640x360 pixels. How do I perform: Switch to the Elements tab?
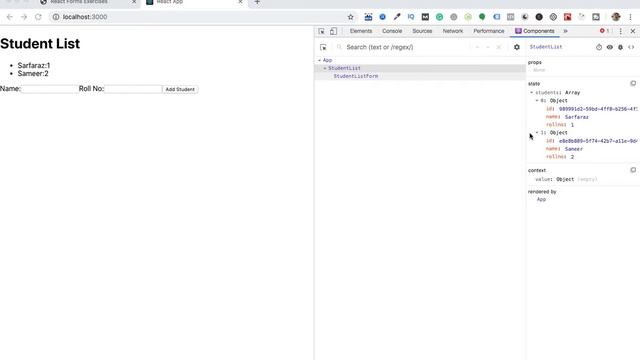point(361,31)
